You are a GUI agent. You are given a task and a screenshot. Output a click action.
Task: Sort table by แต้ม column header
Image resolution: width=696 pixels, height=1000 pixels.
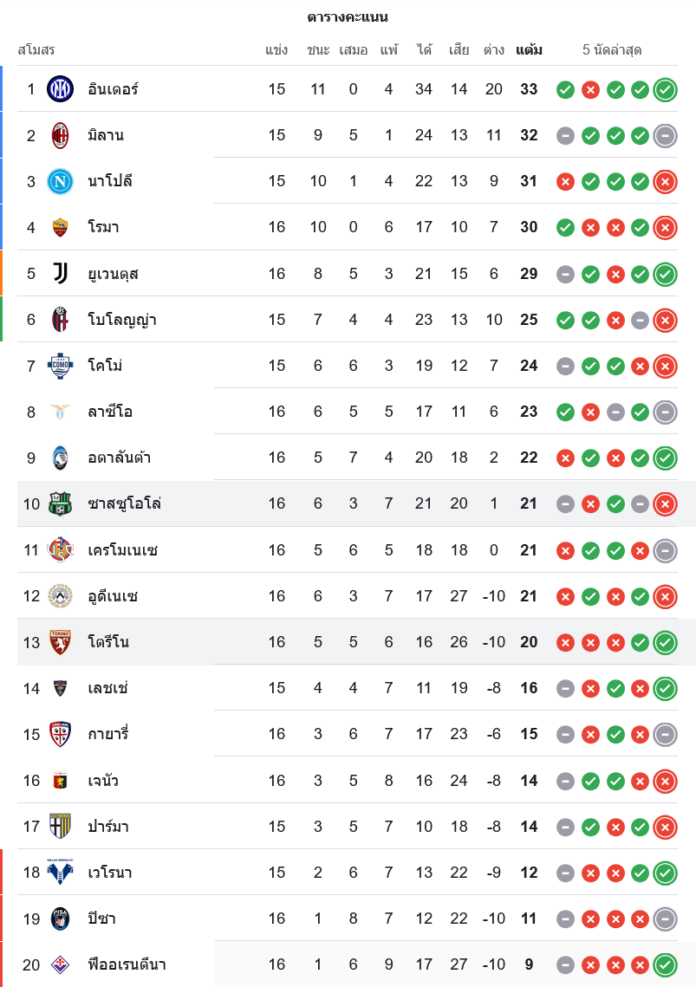pyautogui.click(x=529, y=50)
